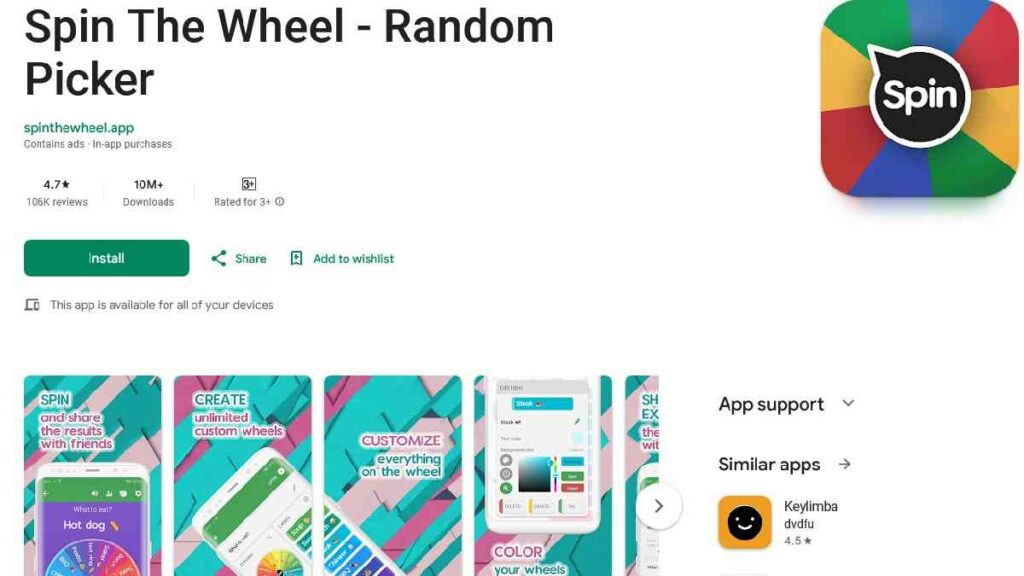Click the Keylimba app icon

pyautogui.click(x=744, y=522)
